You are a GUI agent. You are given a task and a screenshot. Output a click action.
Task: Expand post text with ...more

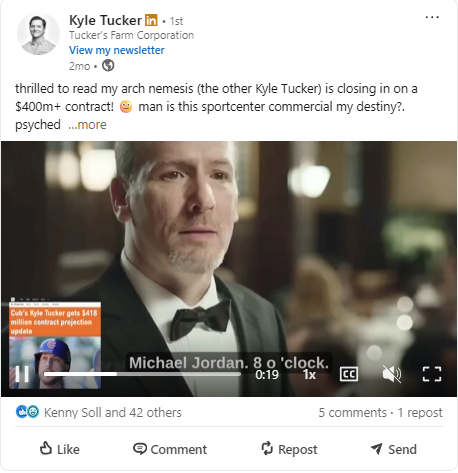coord(87,125)
